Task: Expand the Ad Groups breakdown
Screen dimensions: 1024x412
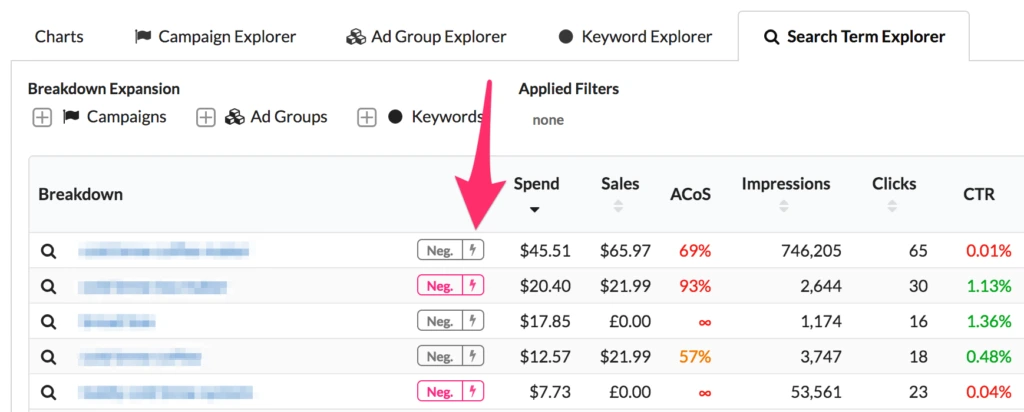Action: pos(205,117)
